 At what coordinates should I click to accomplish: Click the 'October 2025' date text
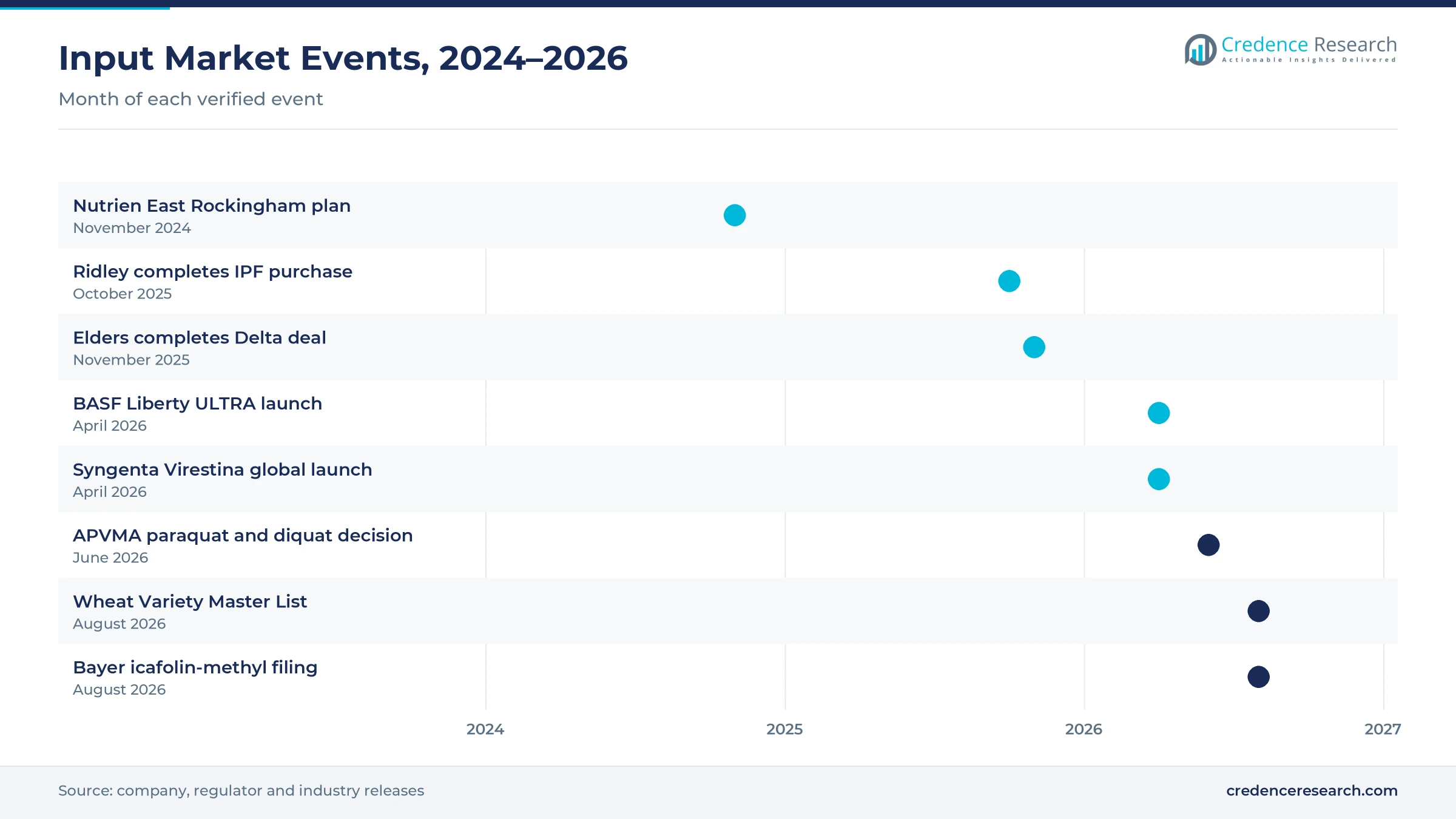click(122, 294)
